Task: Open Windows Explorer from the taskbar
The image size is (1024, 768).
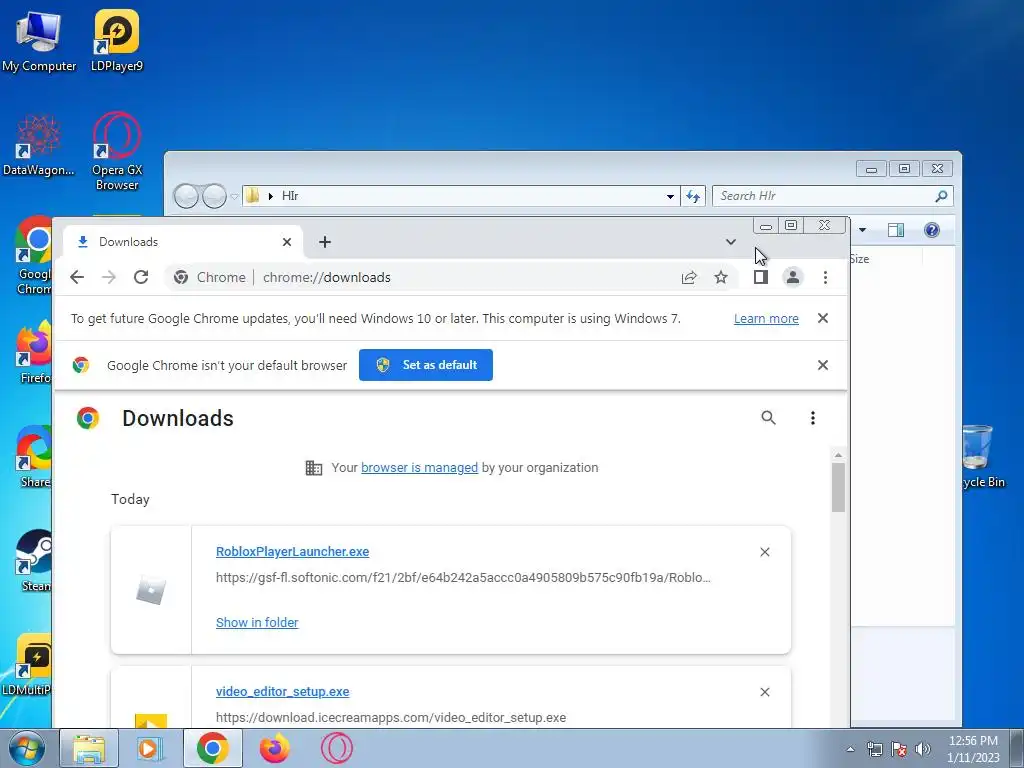Action: [89, 748]
